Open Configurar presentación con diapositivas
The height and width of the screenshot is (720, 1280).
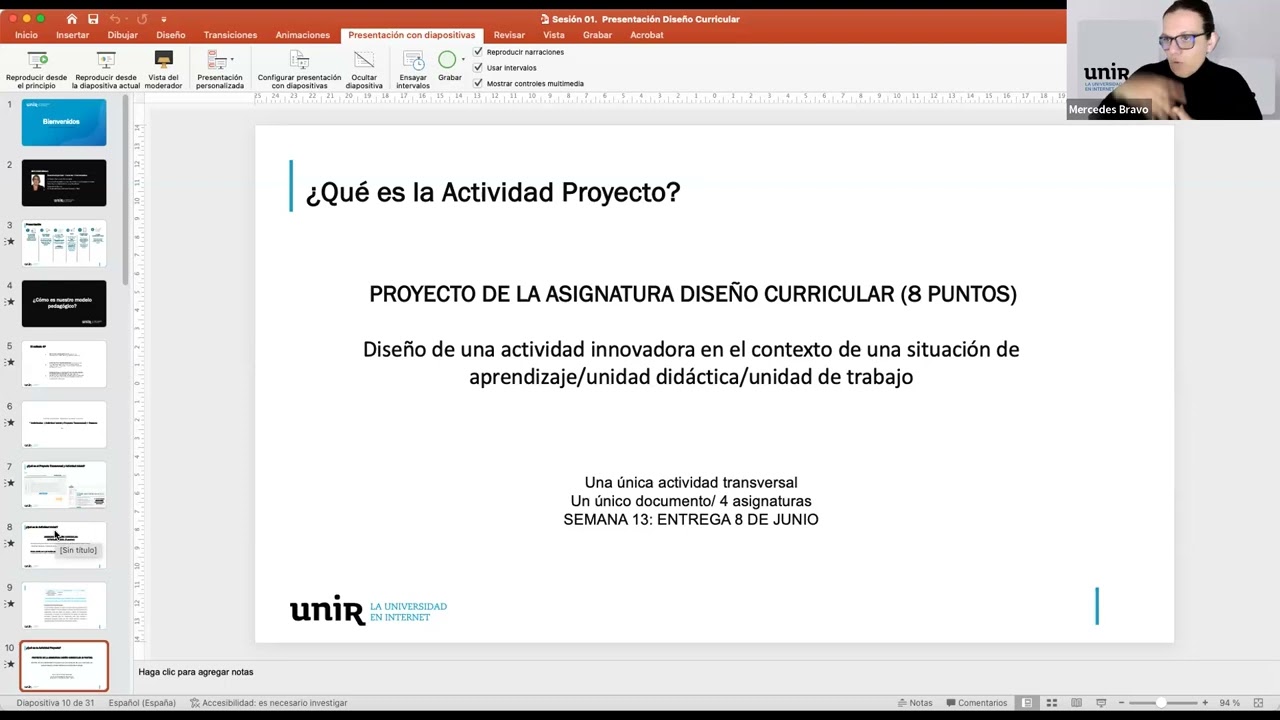pyautogui.click(x=299, y=70)
